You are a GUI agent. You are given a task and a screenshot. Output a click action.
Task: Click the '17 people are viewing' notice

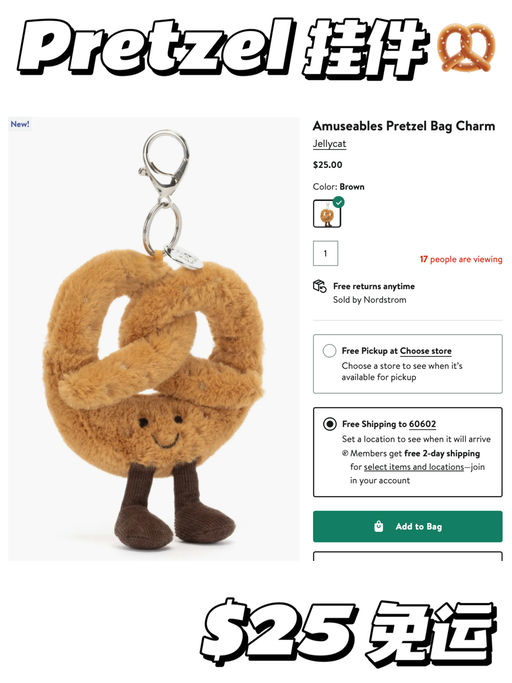[x=461, y=259]
